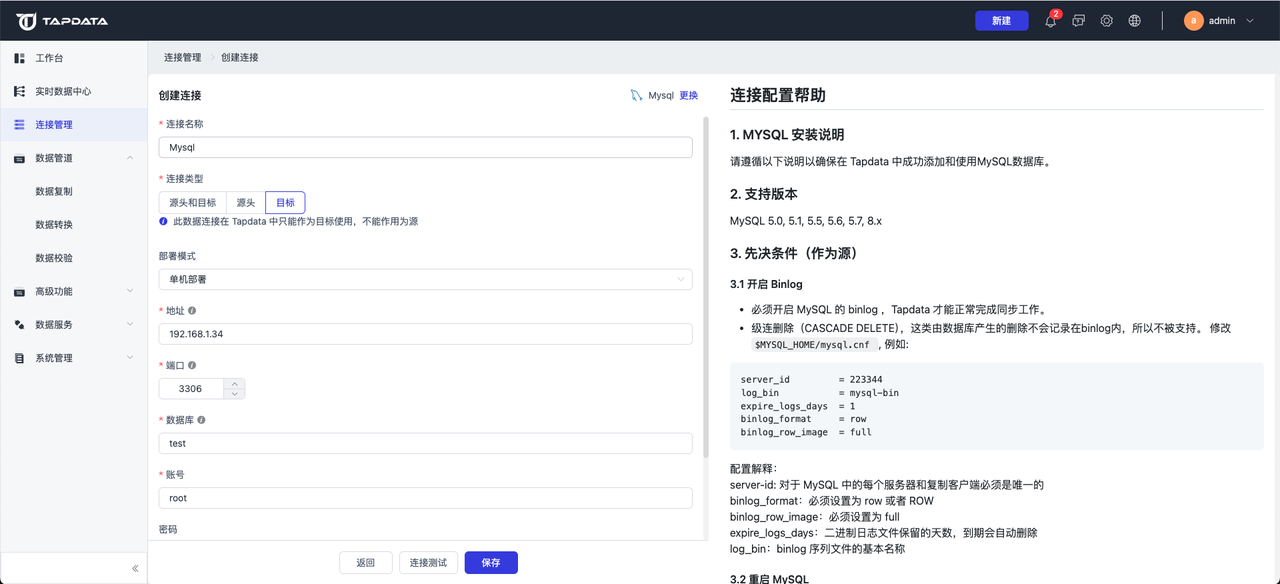Select 源头和目标 connection type
The height and width of the screenshot is (584, 1280).
point(192,202)
